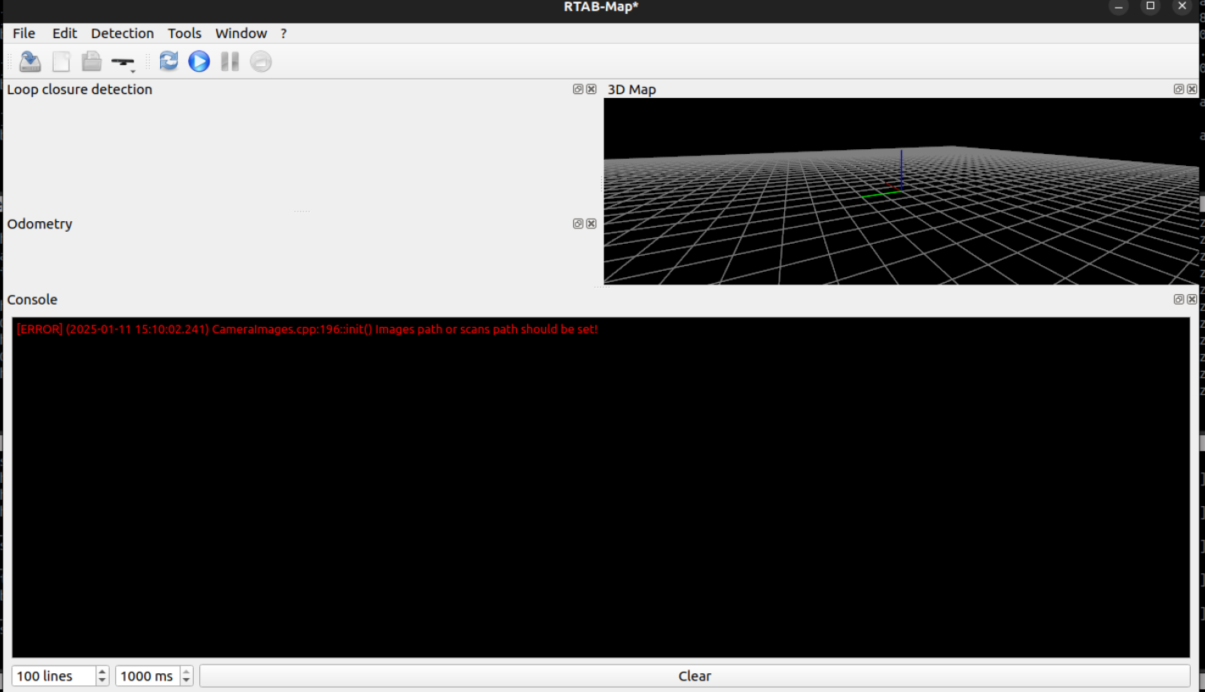1205x692 pixels.
Task: Open the source selection Kinect icon
Action: pyautogui.click(x=123, y=62)
